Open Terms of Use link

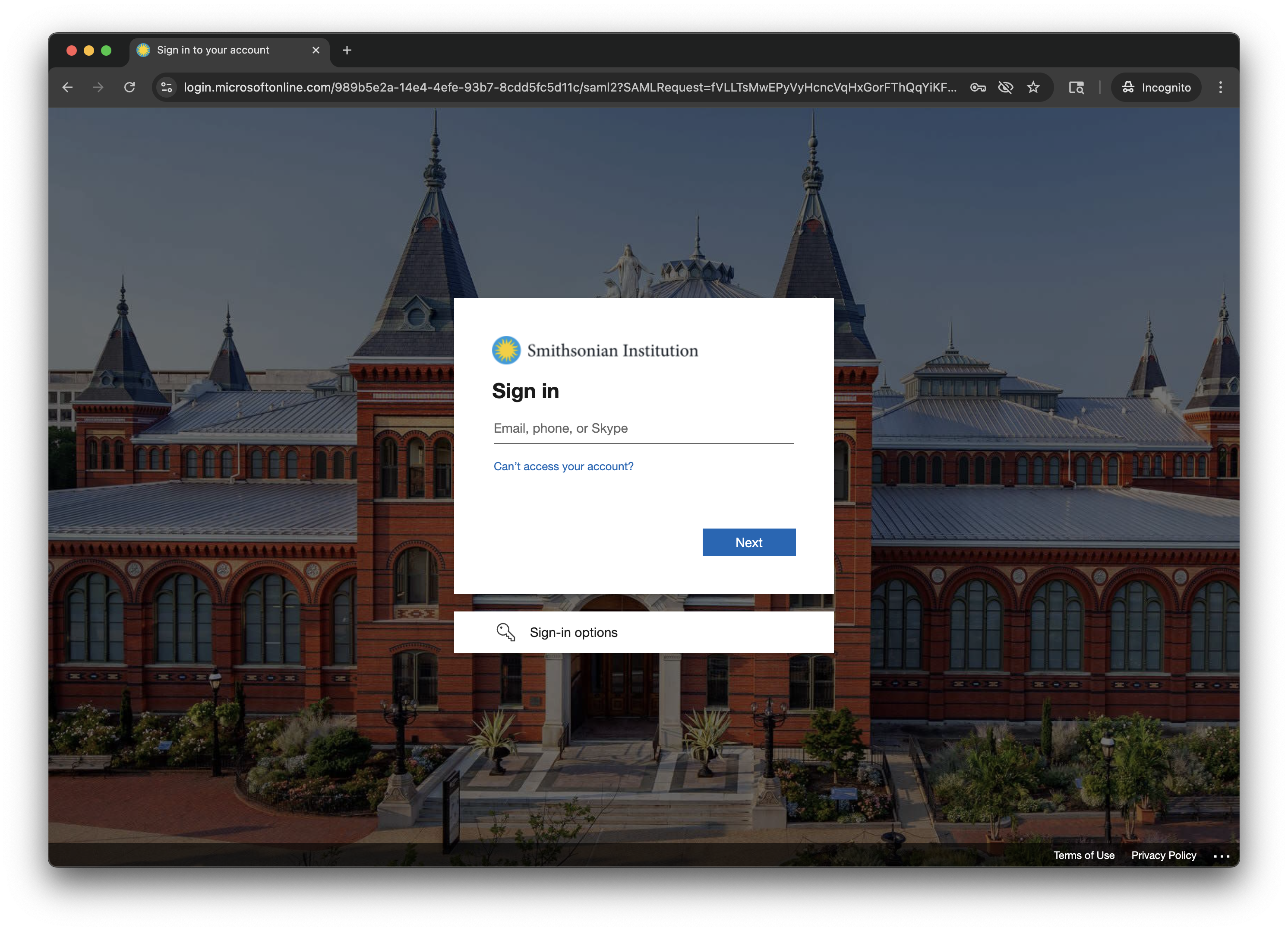(1083, 855)
